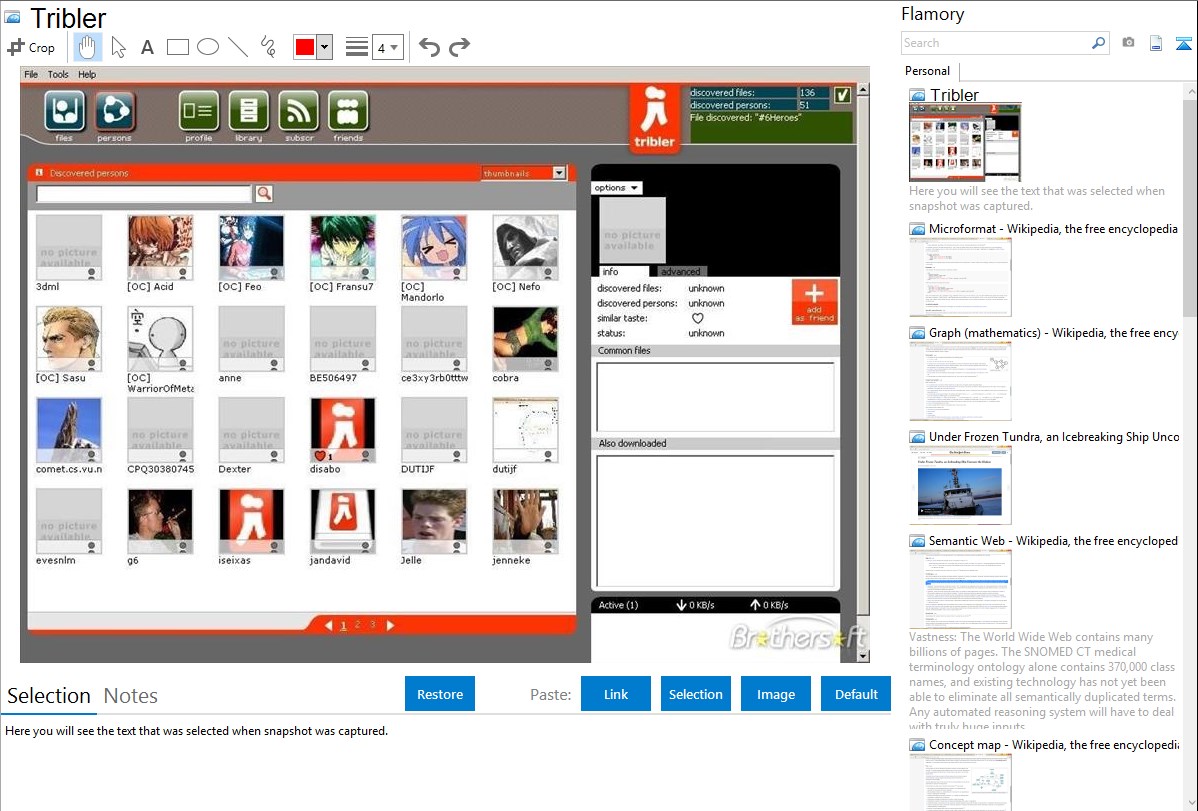The width and height of the screenshot is (1198, 811).
Task: Click the add as friend button
Action: click(x=814, y=303)
